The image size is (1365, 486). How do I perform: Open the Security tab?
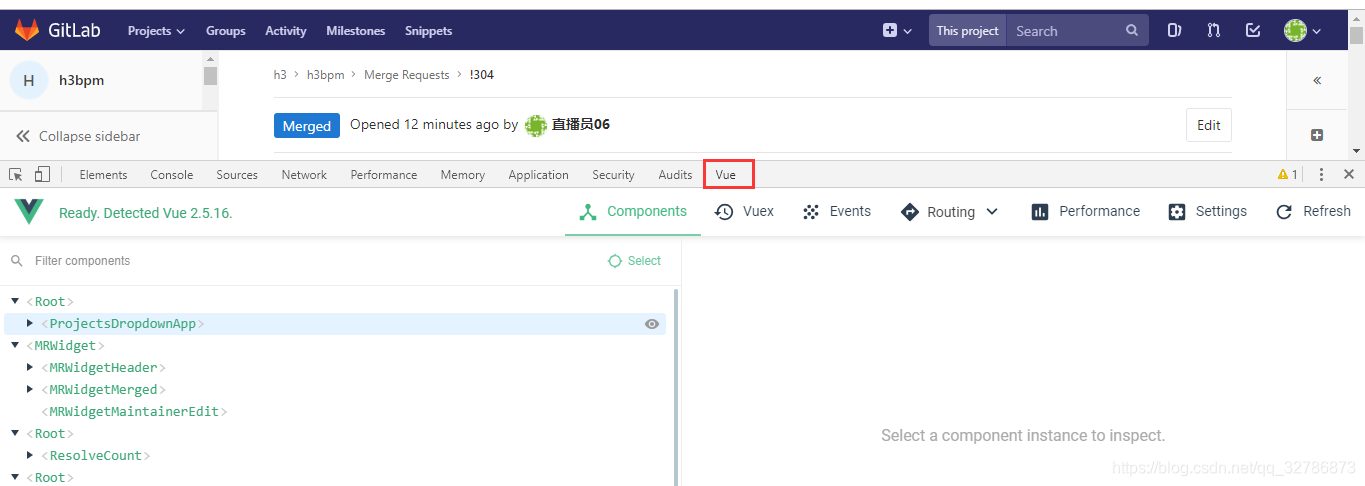point(613,174)
